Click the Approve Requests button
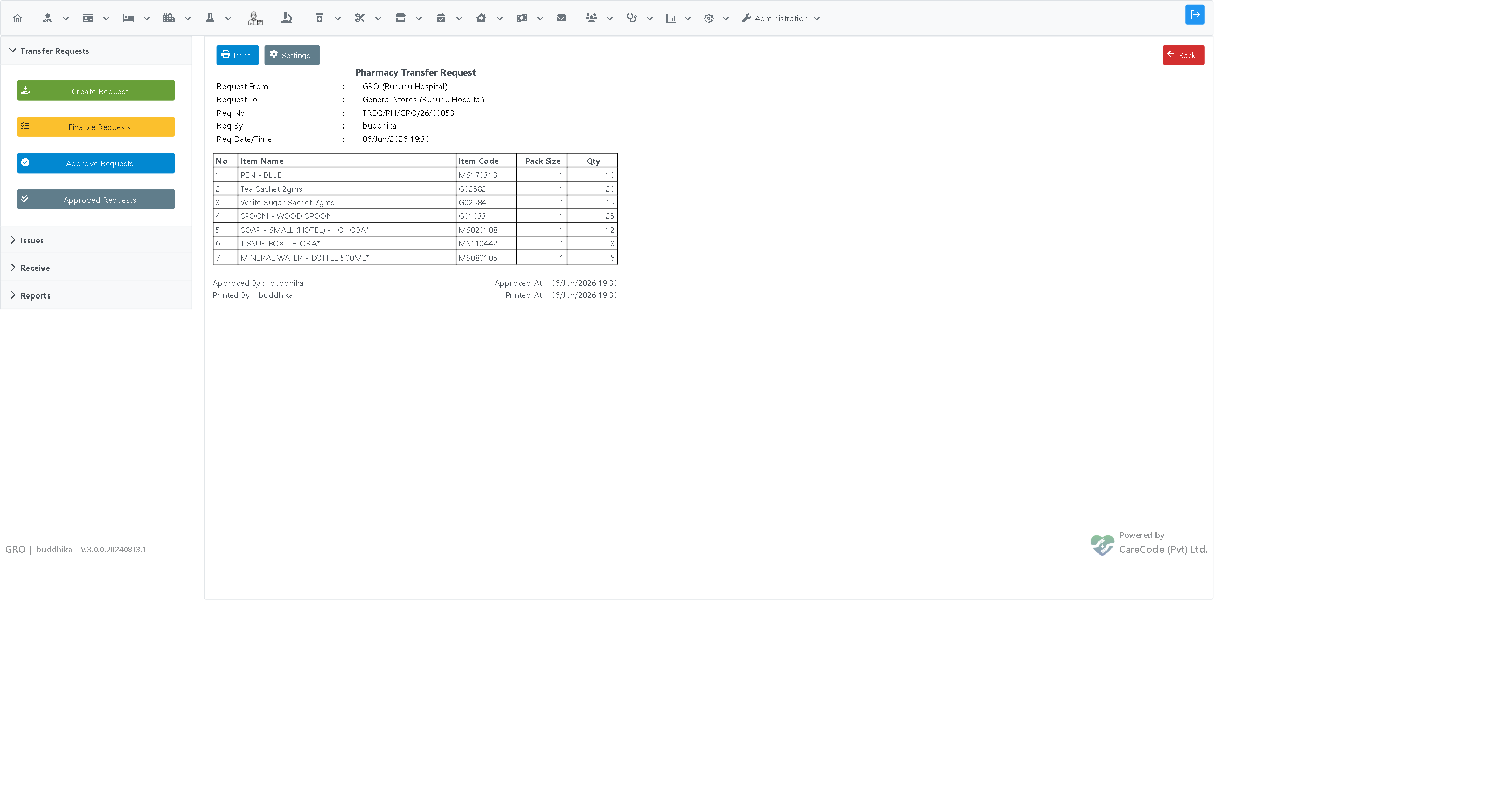 point(96,163)
